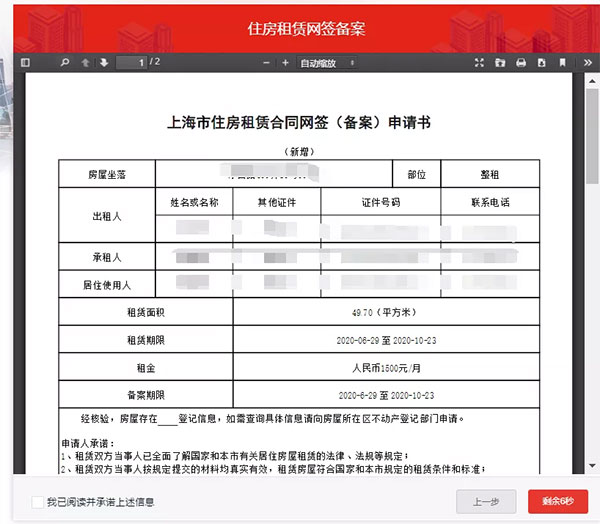
Task: Click the scrollbar up arrow
Action: tap(592, 81)
